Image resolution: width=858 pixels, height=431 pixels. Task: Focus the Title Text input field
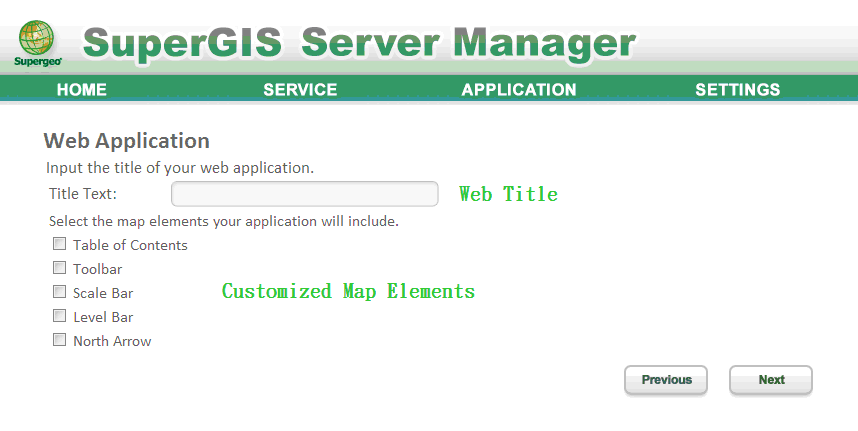(x=304, y=194)
